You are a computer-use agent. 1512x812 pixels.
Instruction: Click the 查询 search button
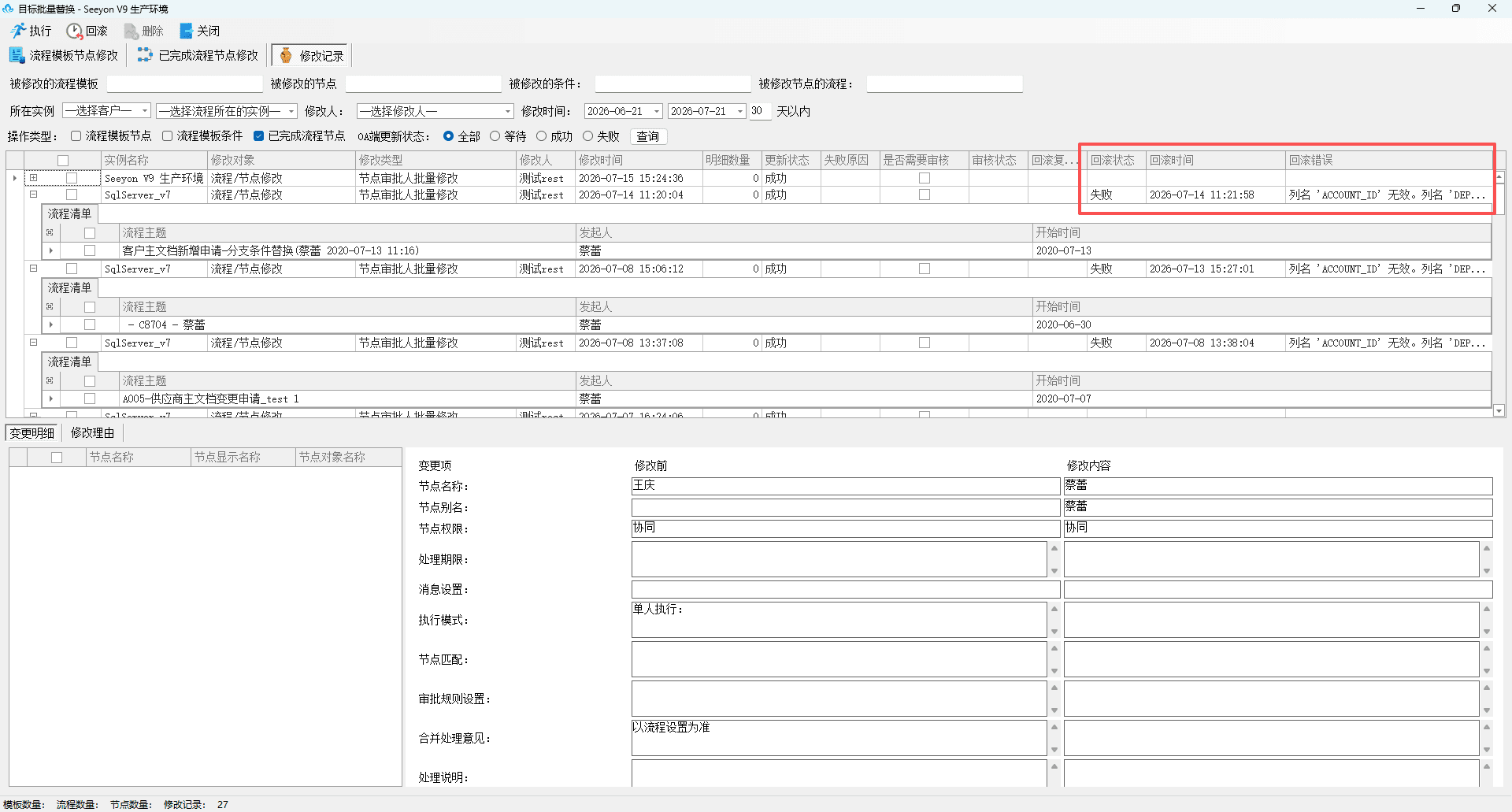point(647,136)
